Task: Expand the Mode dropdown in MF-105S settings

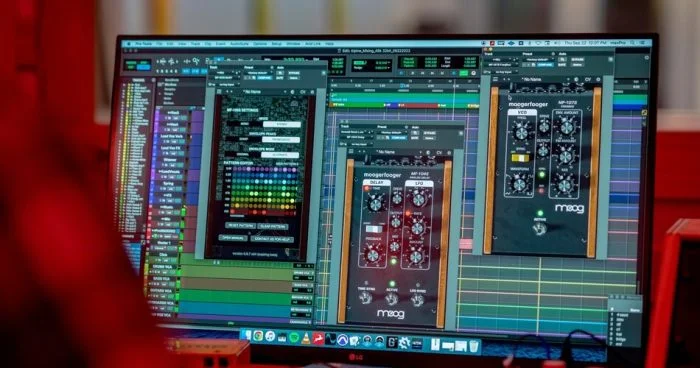Action: (281, 124)
